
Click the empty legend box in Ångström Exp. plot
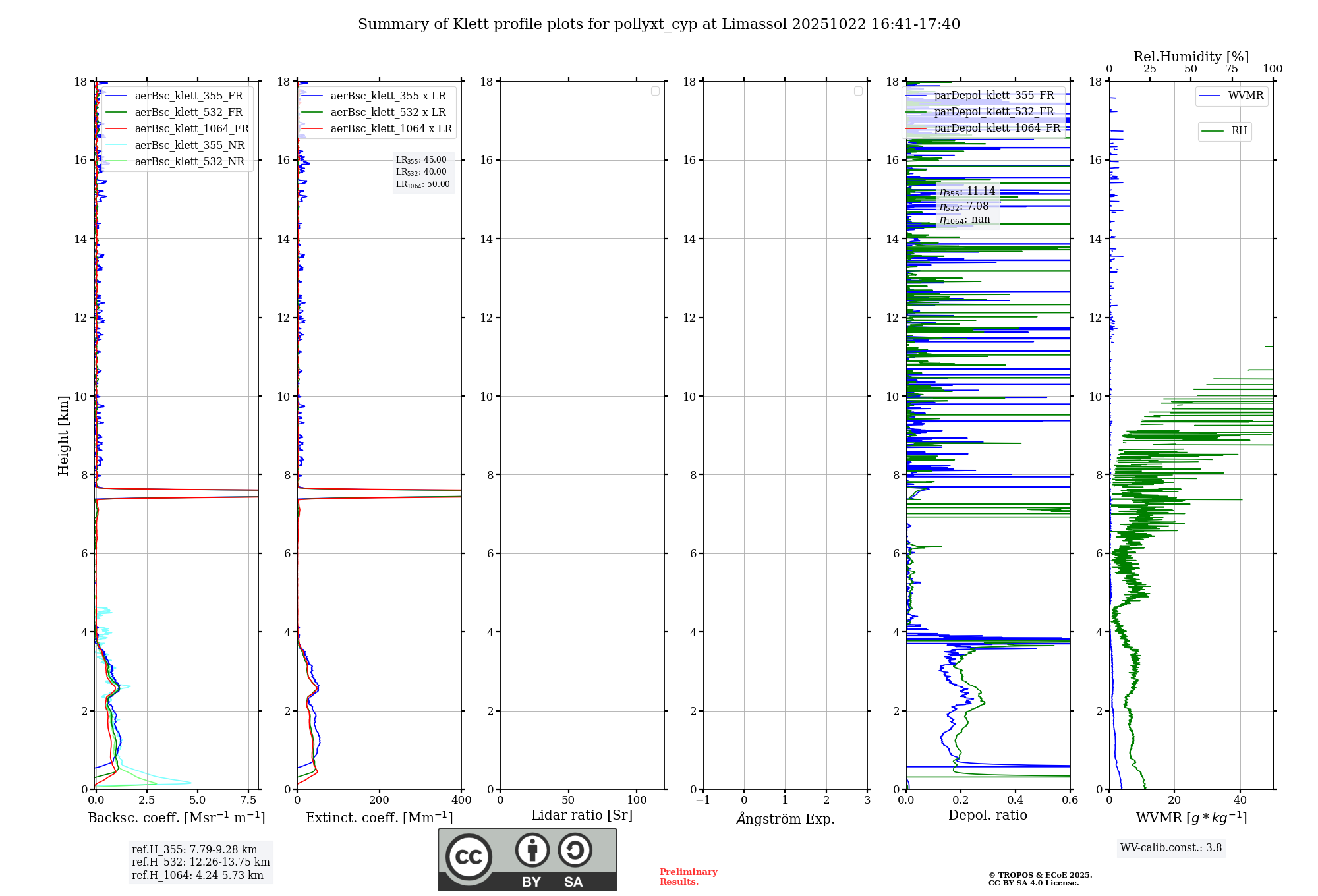[858, 91]
